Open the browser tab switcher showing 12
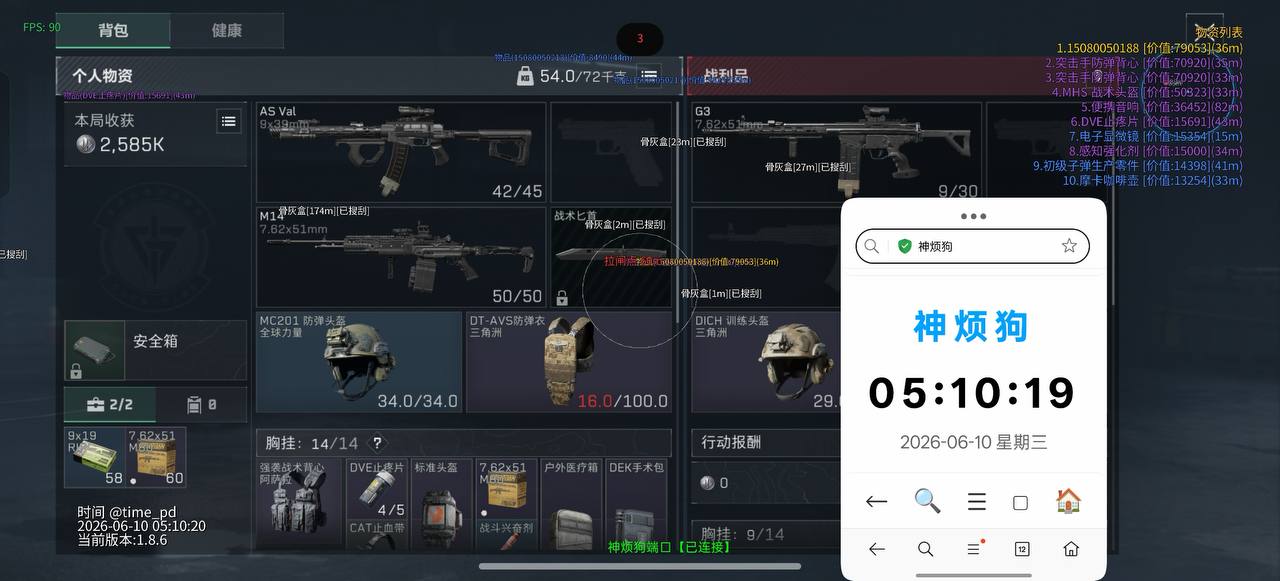 click(1022, 549)
